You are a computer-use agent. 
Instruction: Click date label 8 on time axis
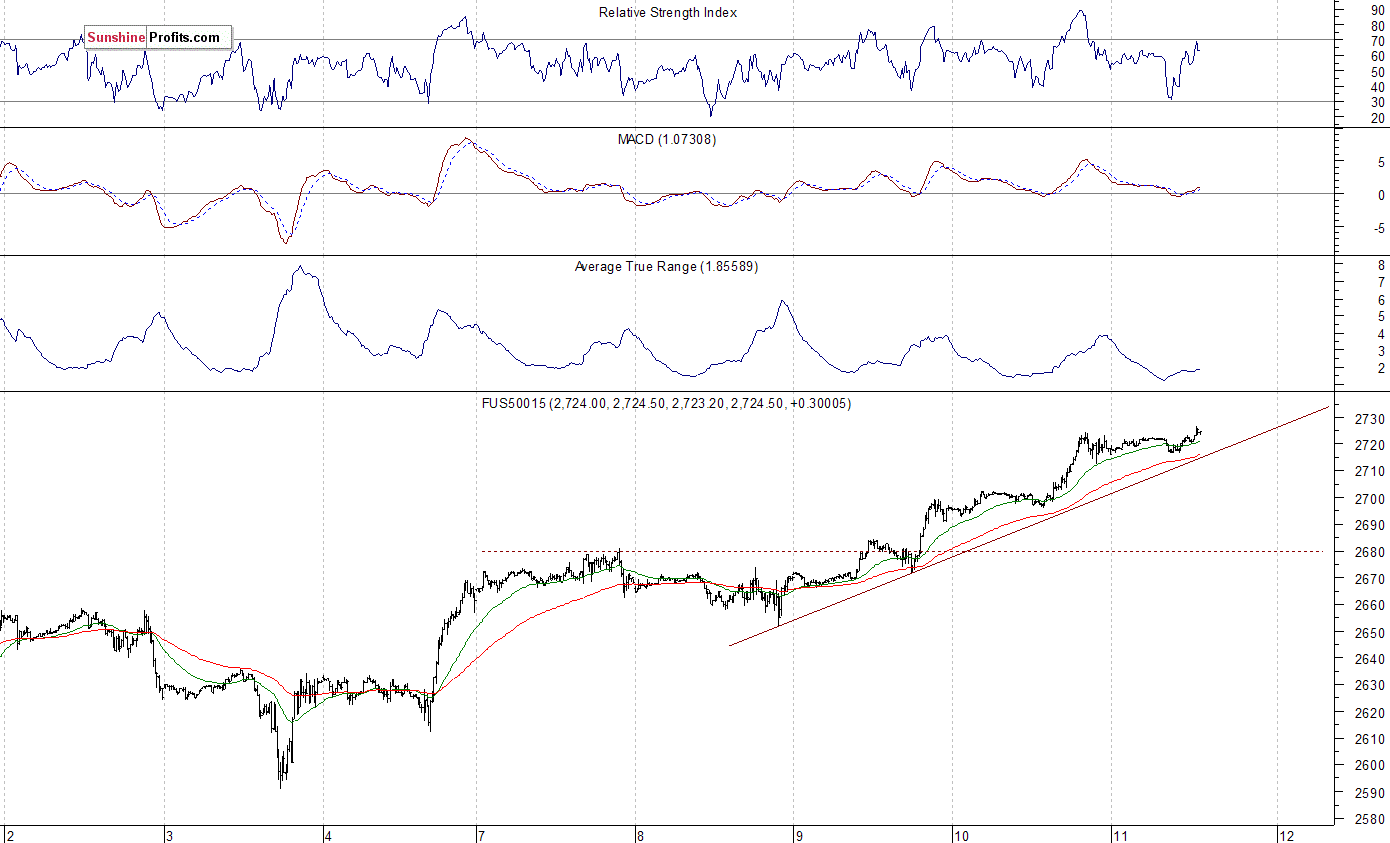coord(640,835)
